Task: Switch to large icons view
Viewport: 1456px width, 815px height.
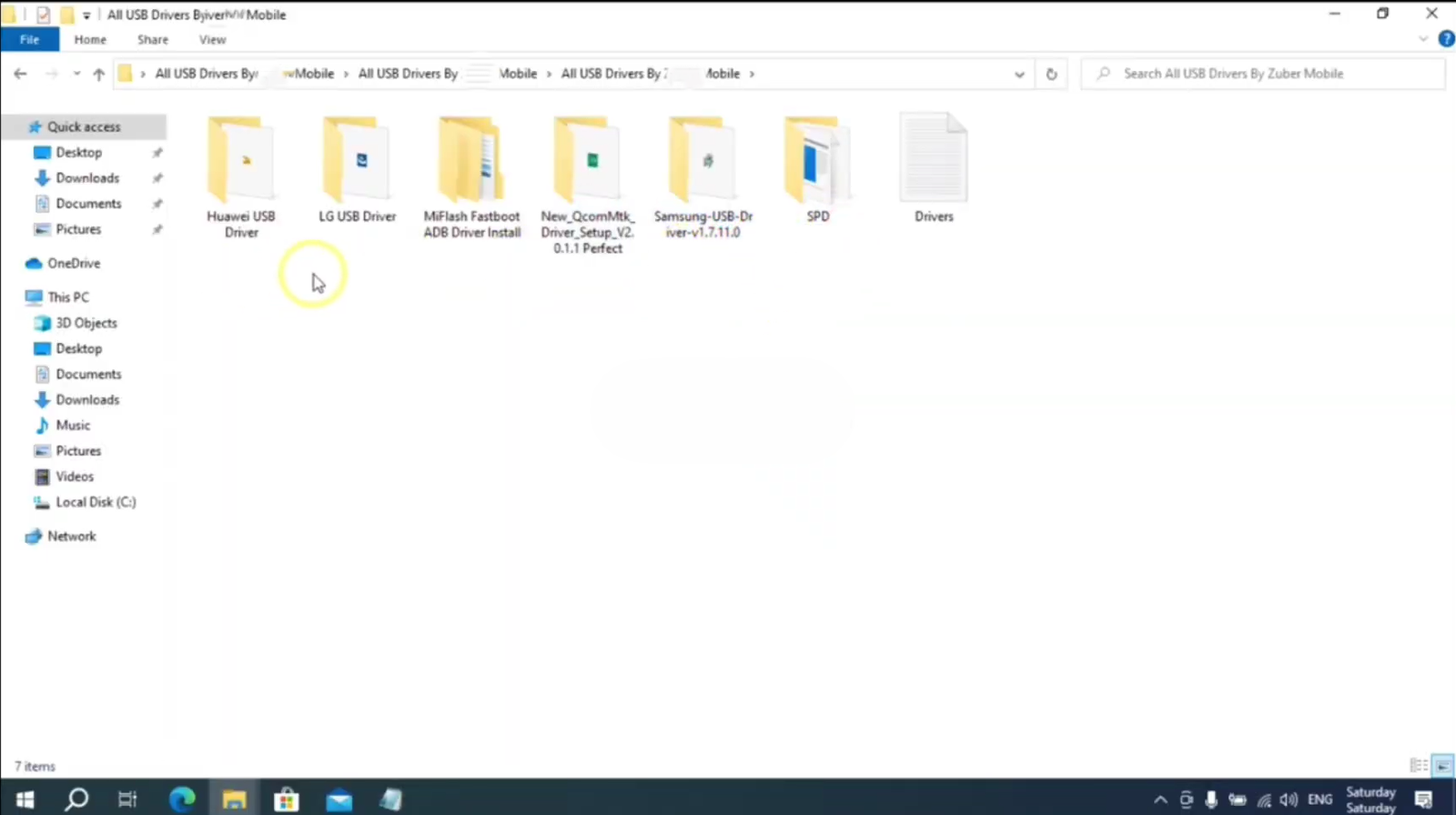Action: tap(1442, 766)
